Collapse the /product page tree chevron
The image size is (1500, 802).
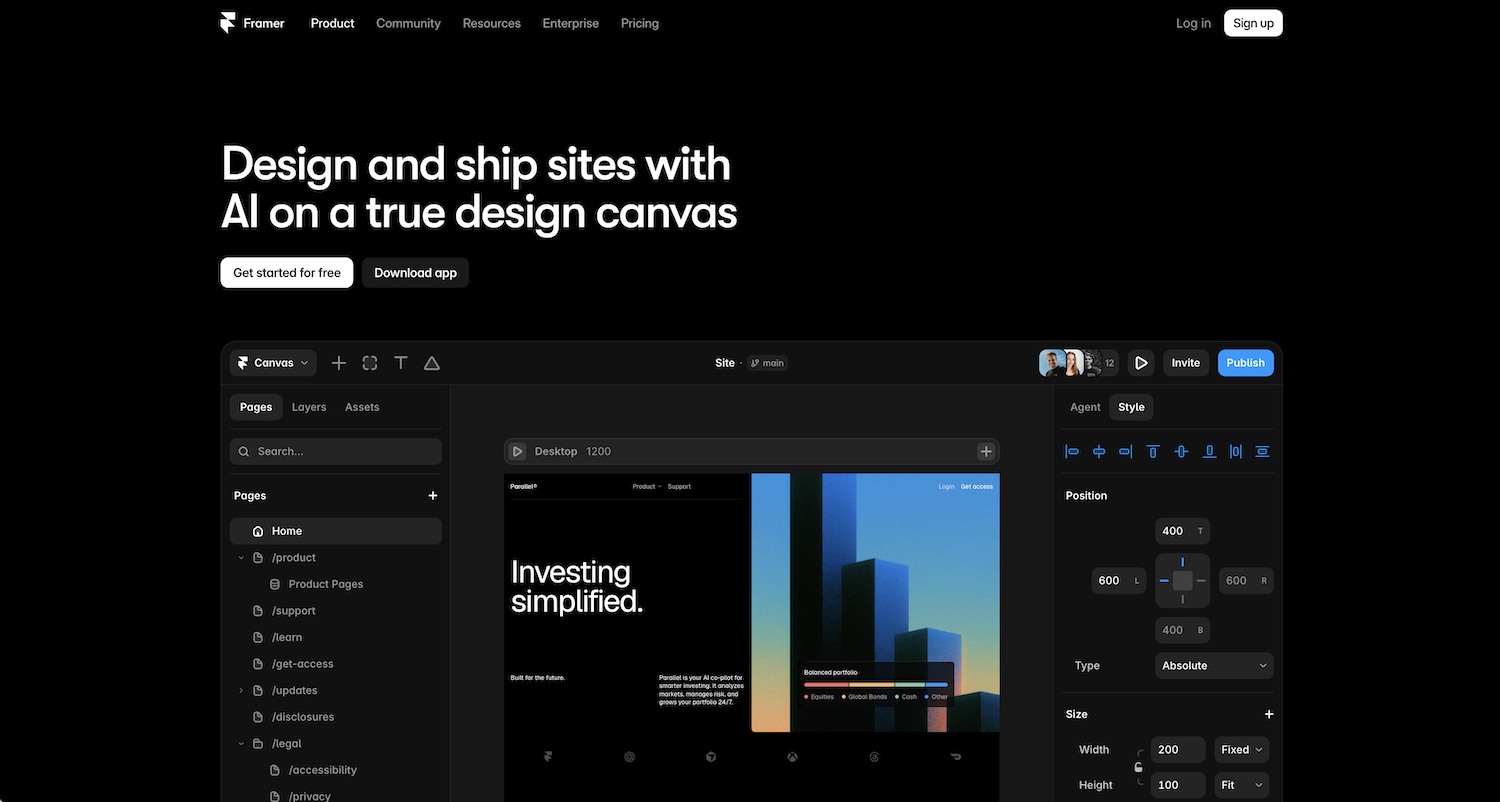[241, 558]
